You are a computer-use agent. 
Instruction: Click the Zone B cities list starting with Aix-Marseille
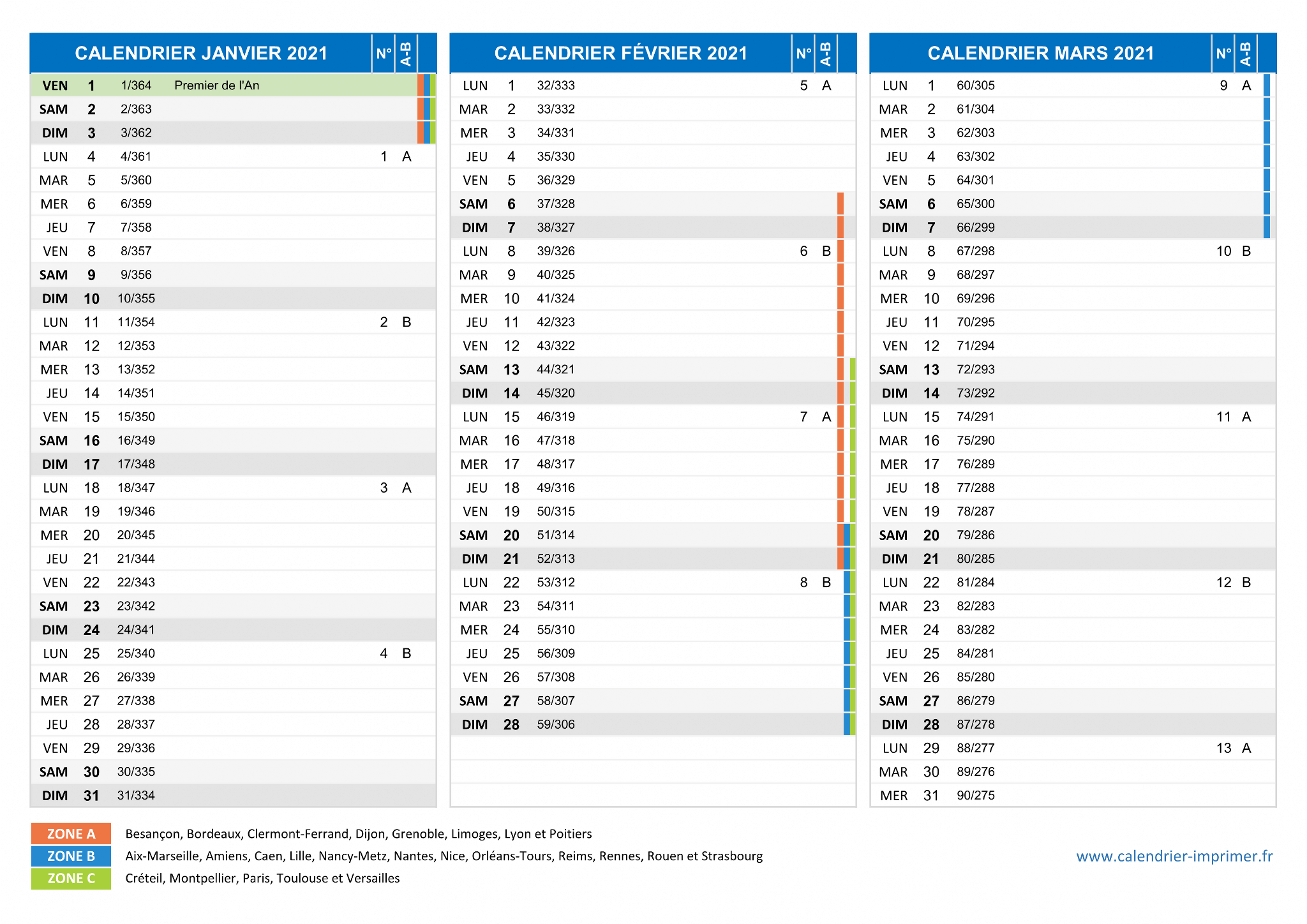coord(444,856)
